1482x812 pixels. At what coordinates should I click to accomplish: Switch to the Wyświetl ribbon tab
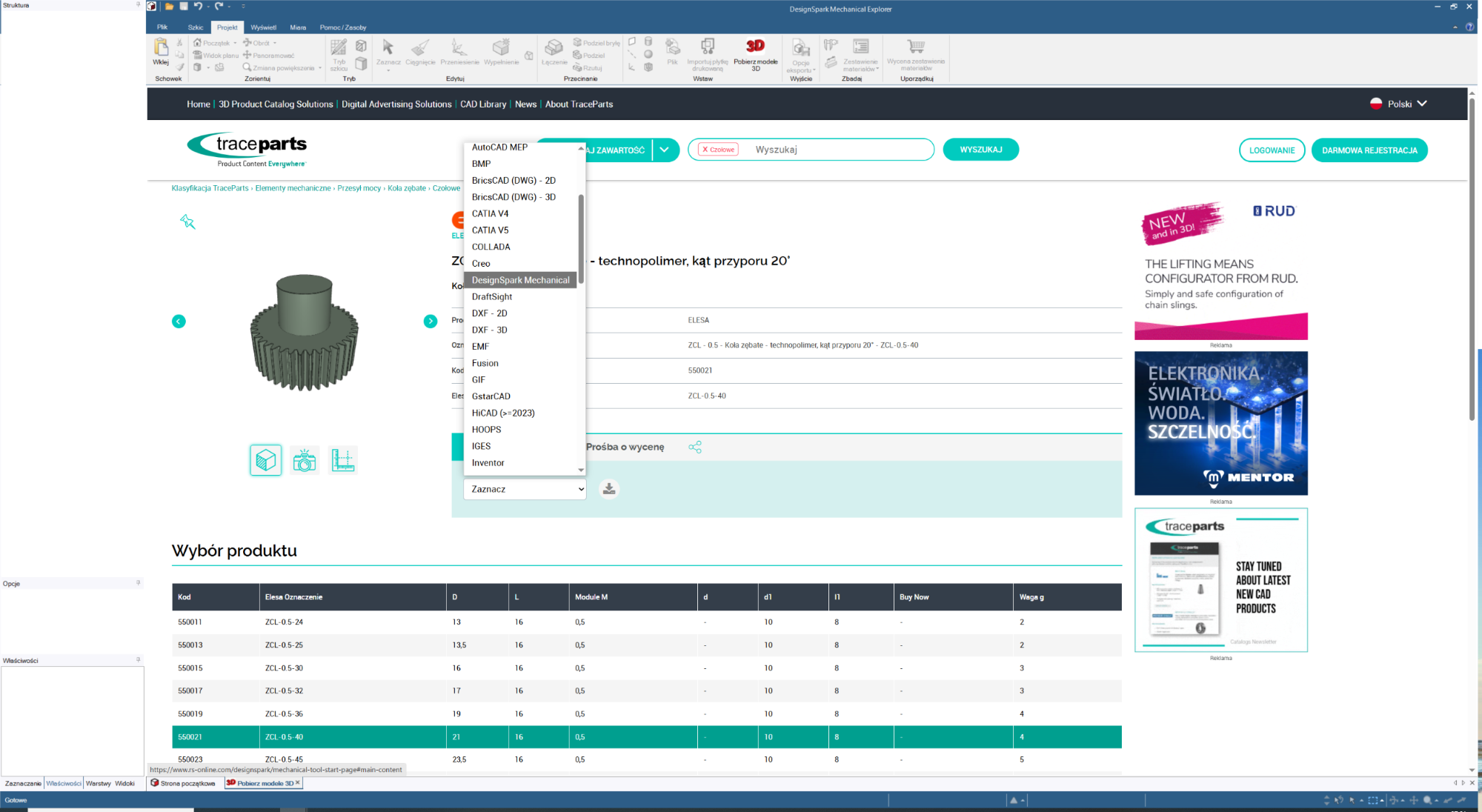click(x=263, y=27)
